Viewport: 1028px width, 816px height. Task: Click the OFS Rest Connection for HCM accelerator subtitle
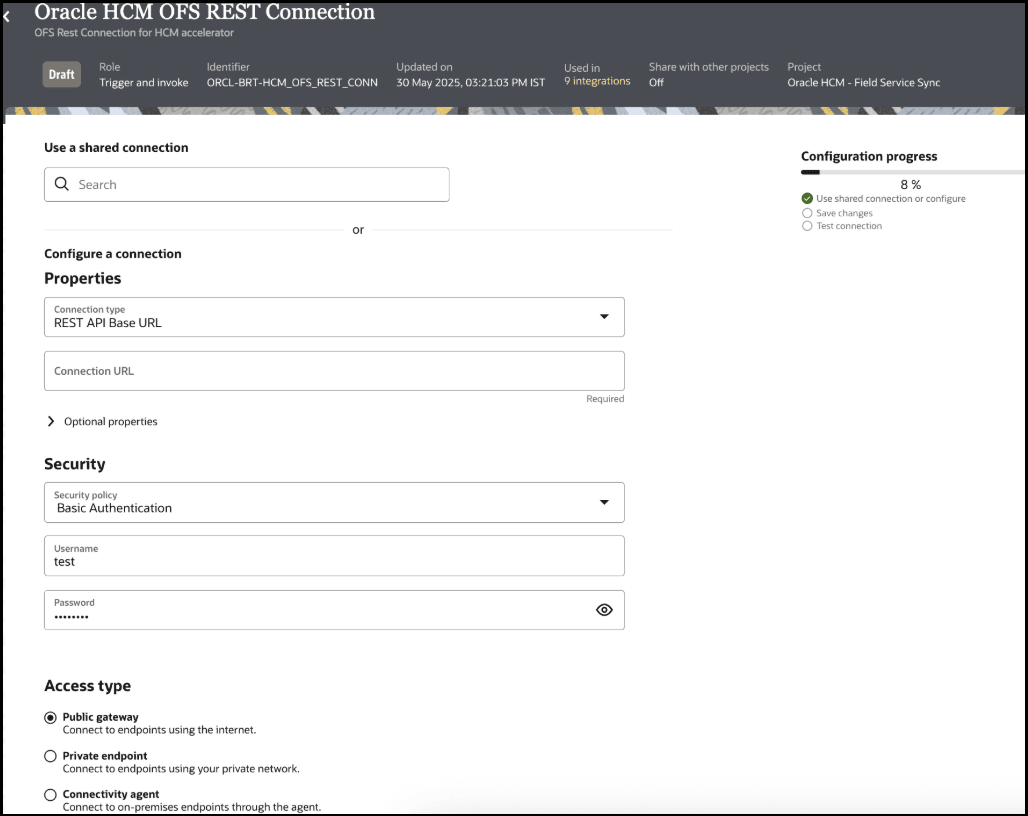[x=134, y=33]
